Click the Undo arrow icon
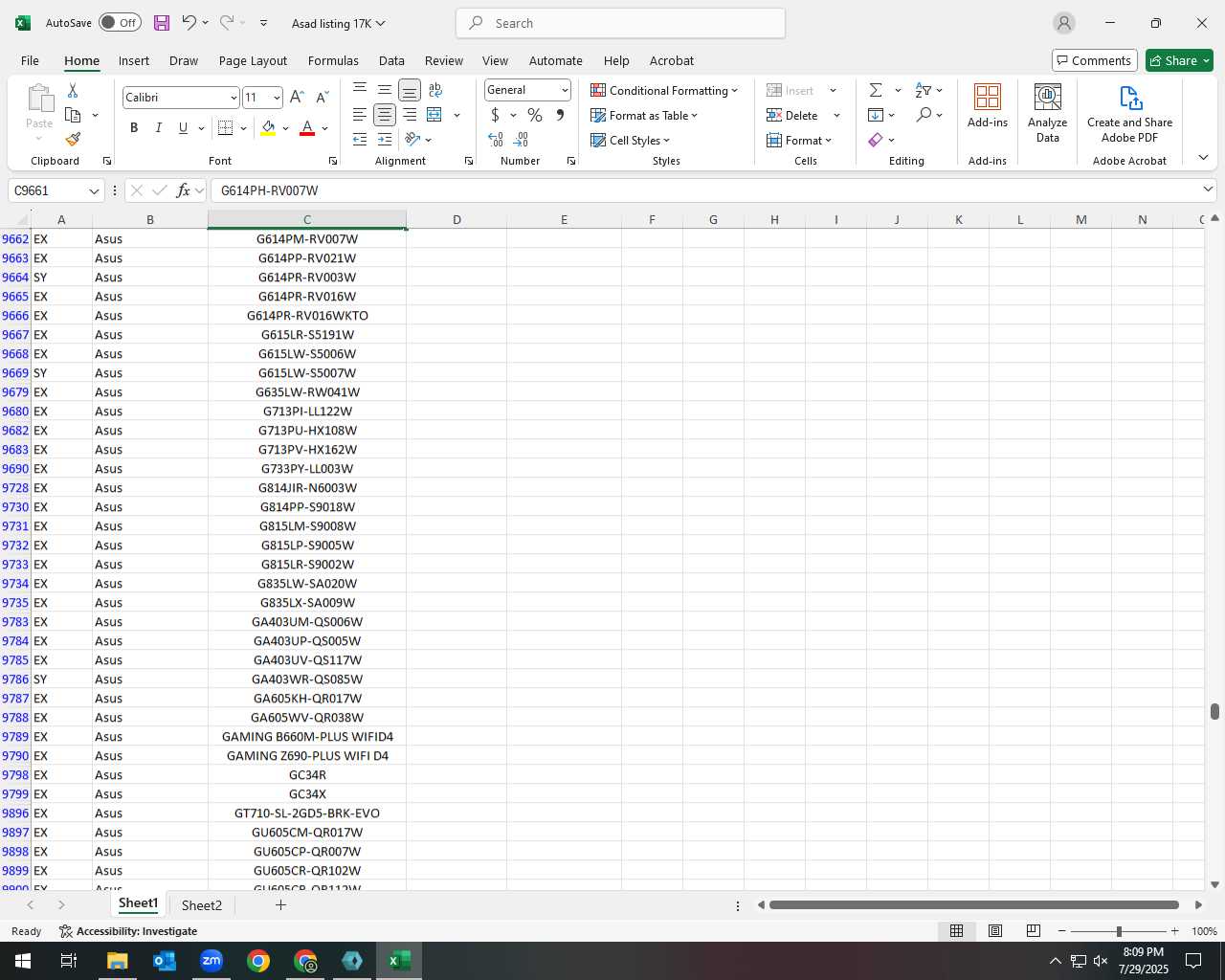 (189, 23)
